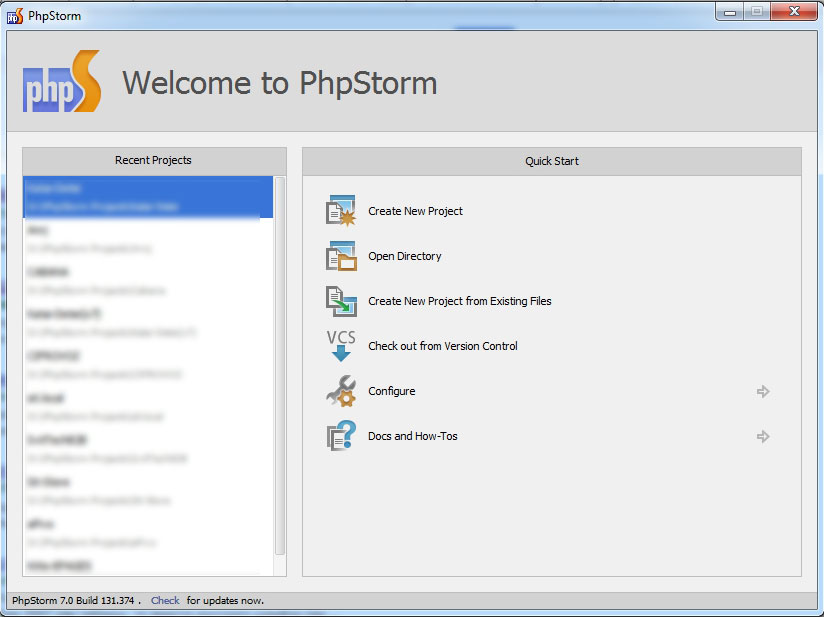Minimize the PhpStorm window

point(729,12)
